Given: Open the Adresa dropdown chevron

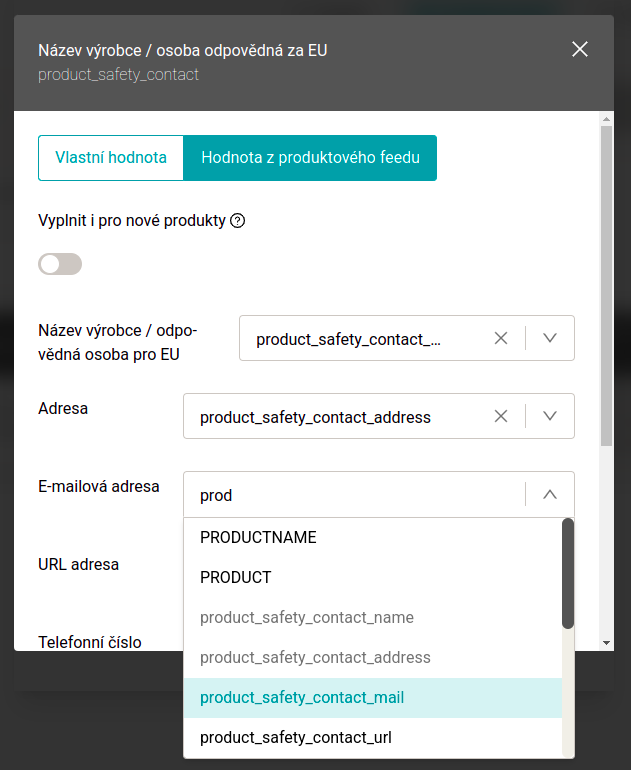Looking at the screenshot, I should 550,416.
